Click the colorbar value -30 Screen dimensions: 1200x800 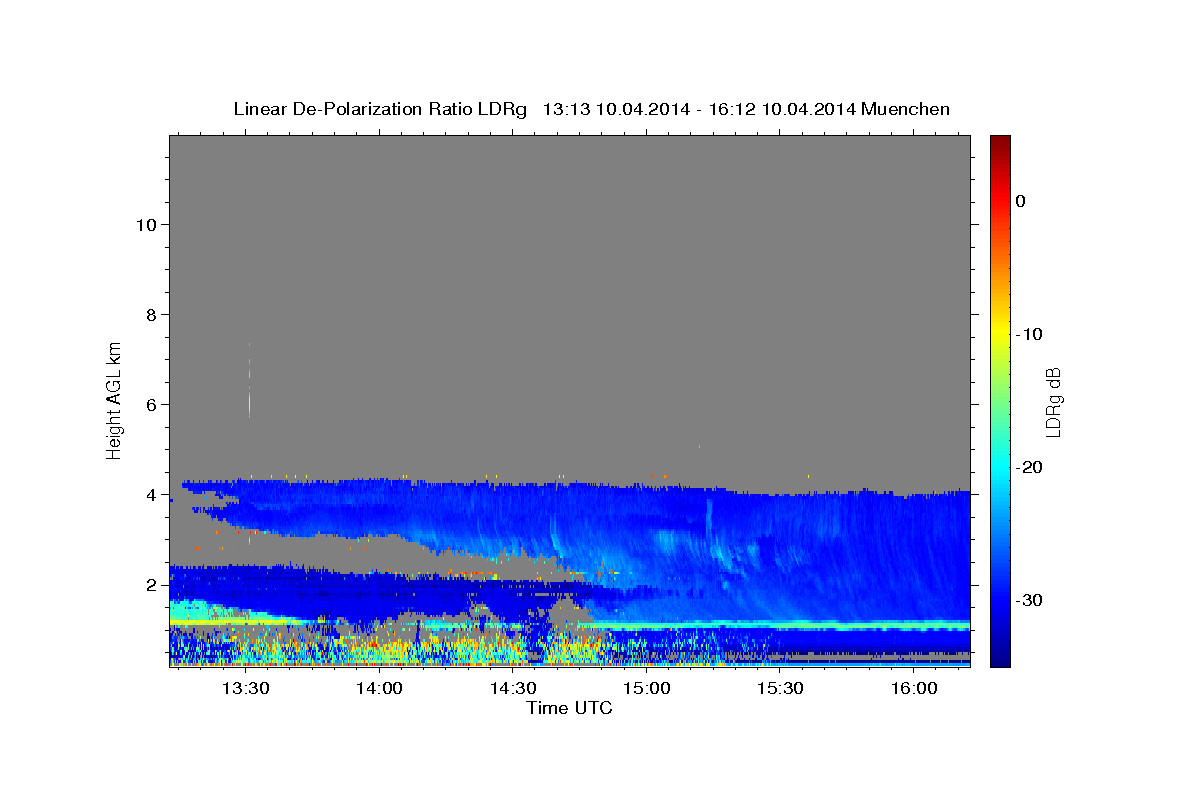1029,600
